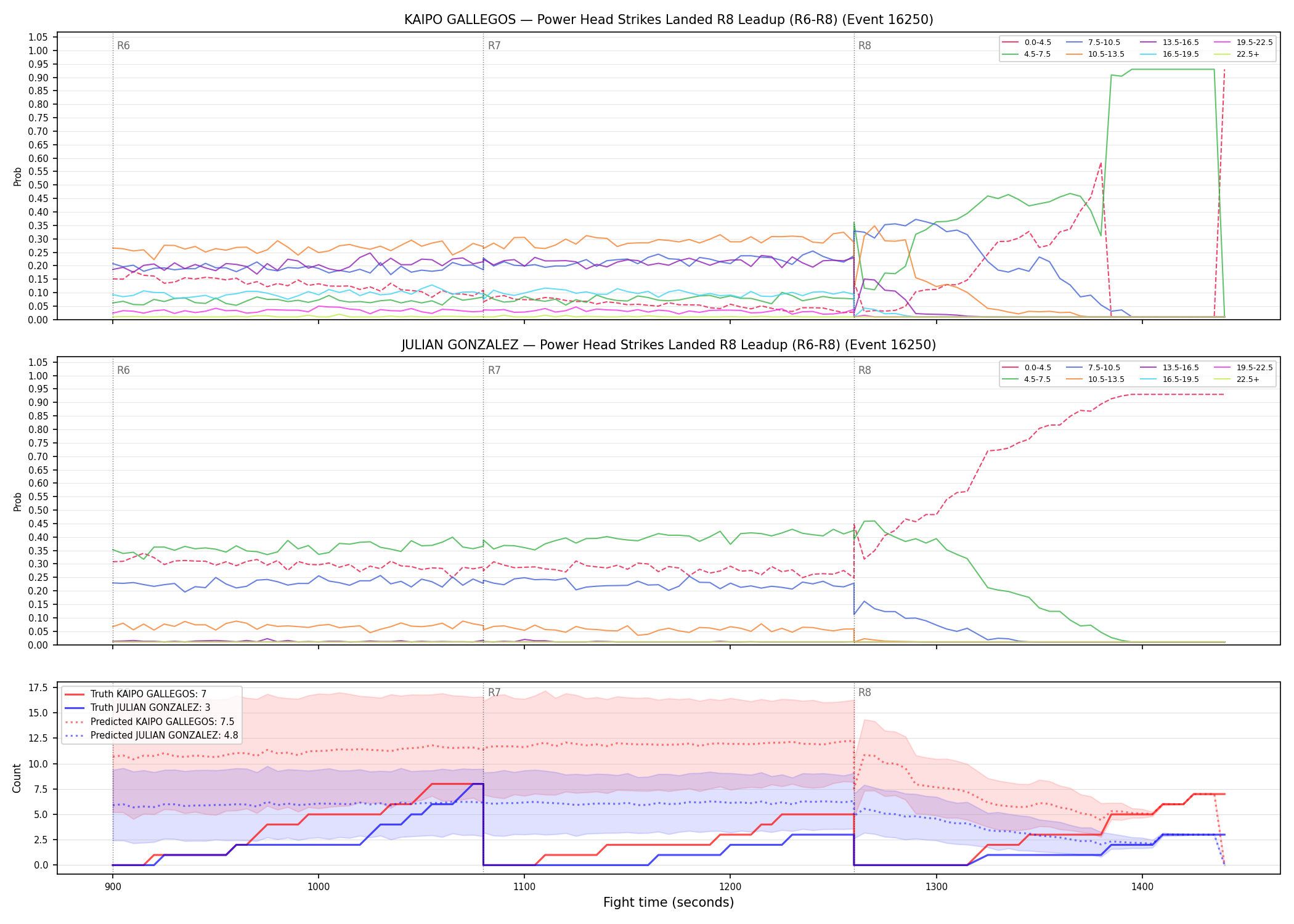Click the R7 round label in Kaipo Gallegos chart
Screen dimensions: 1294x924
[x=494, y=46]
